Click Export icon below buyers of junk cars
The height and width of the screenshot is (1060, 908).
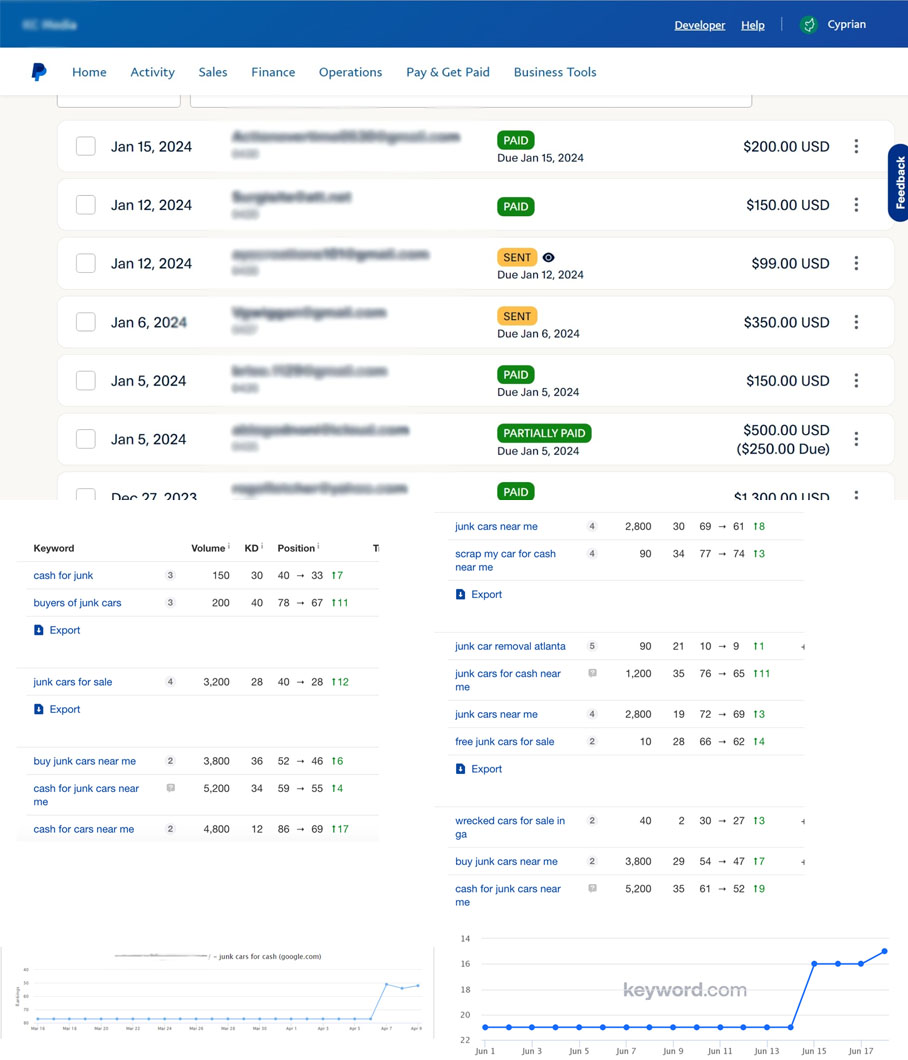coord(39,630)
